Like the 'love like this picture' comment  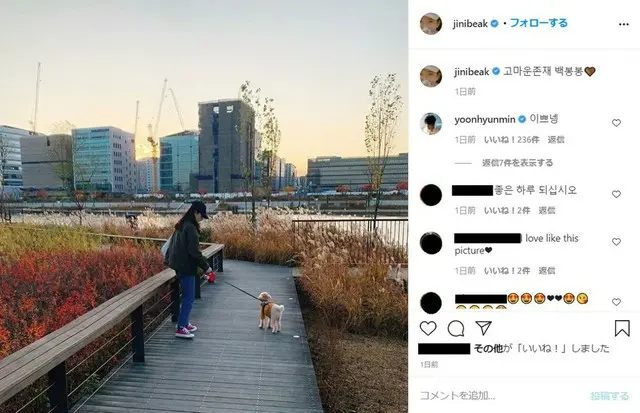[x=616, y=242]
